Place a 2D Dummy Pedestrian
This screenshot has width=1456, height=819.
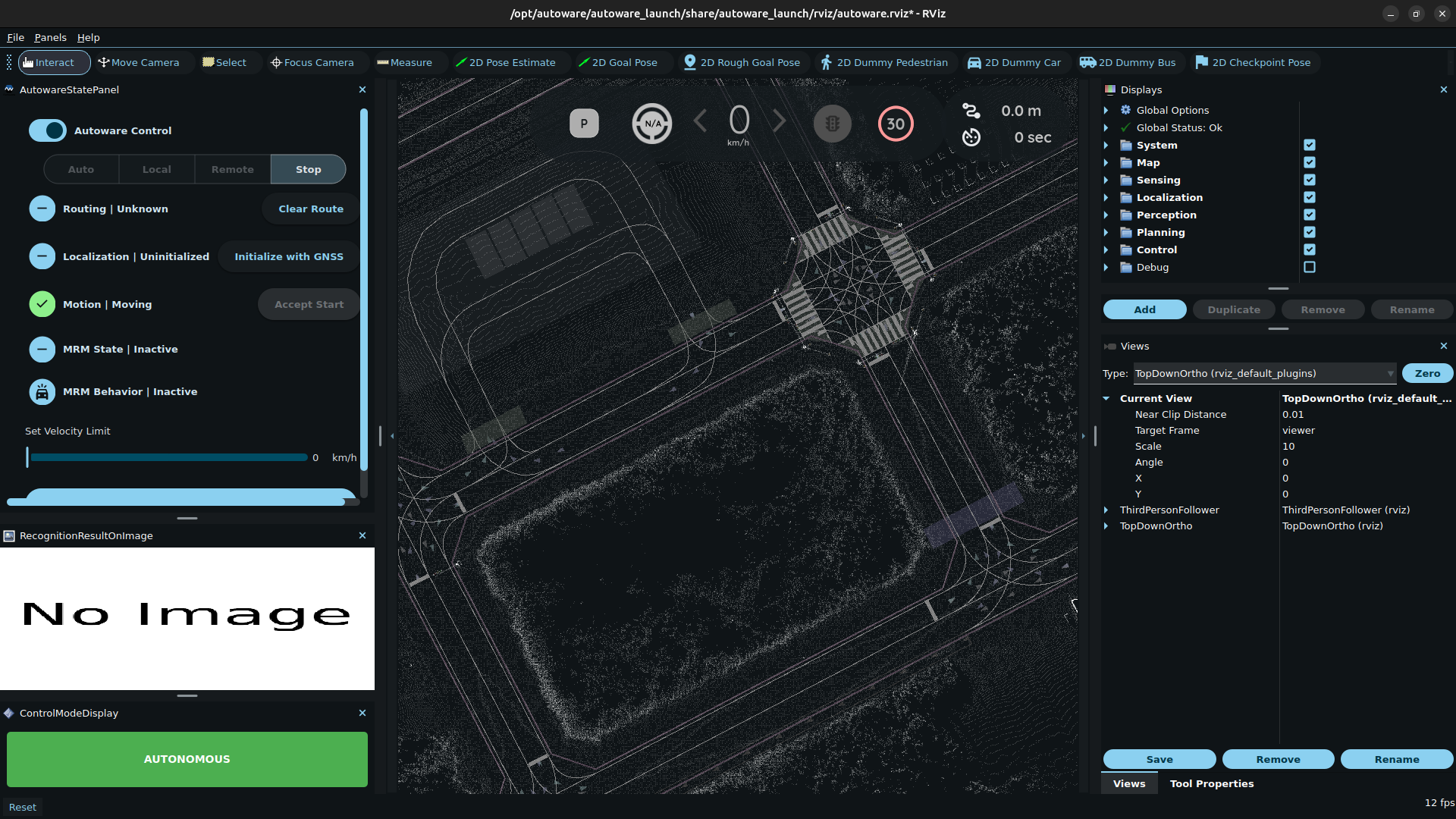(885, 62)
